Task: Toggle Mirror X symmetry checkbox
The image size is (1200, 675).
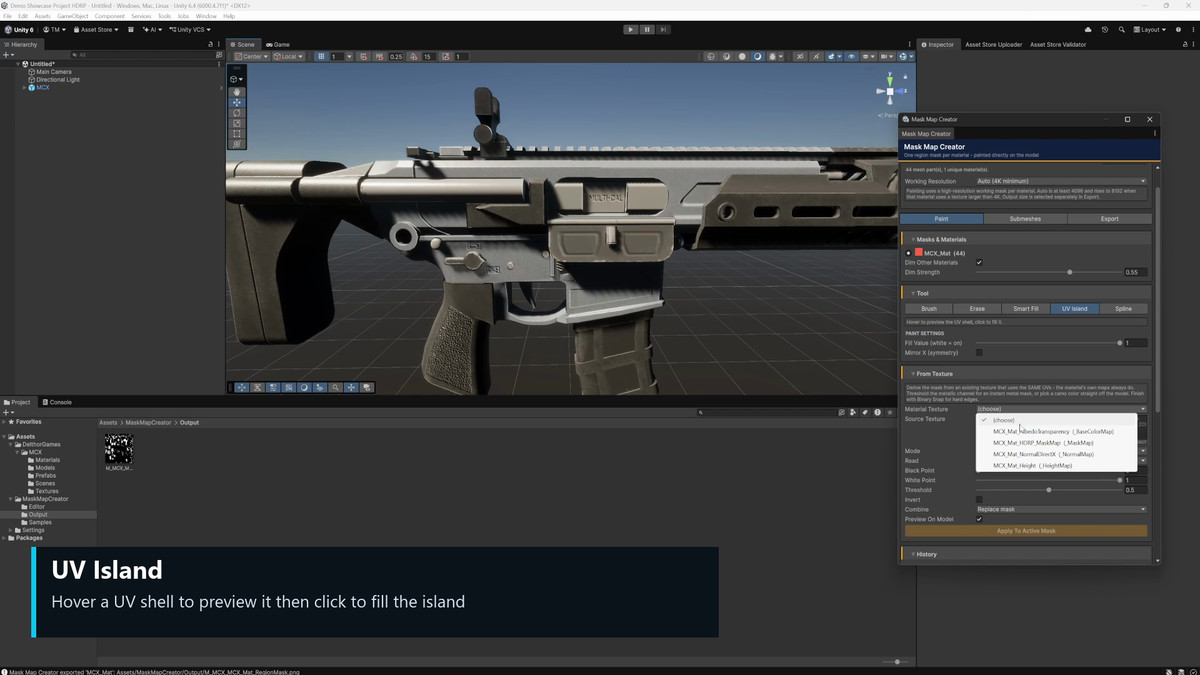Action: [979, 352]
